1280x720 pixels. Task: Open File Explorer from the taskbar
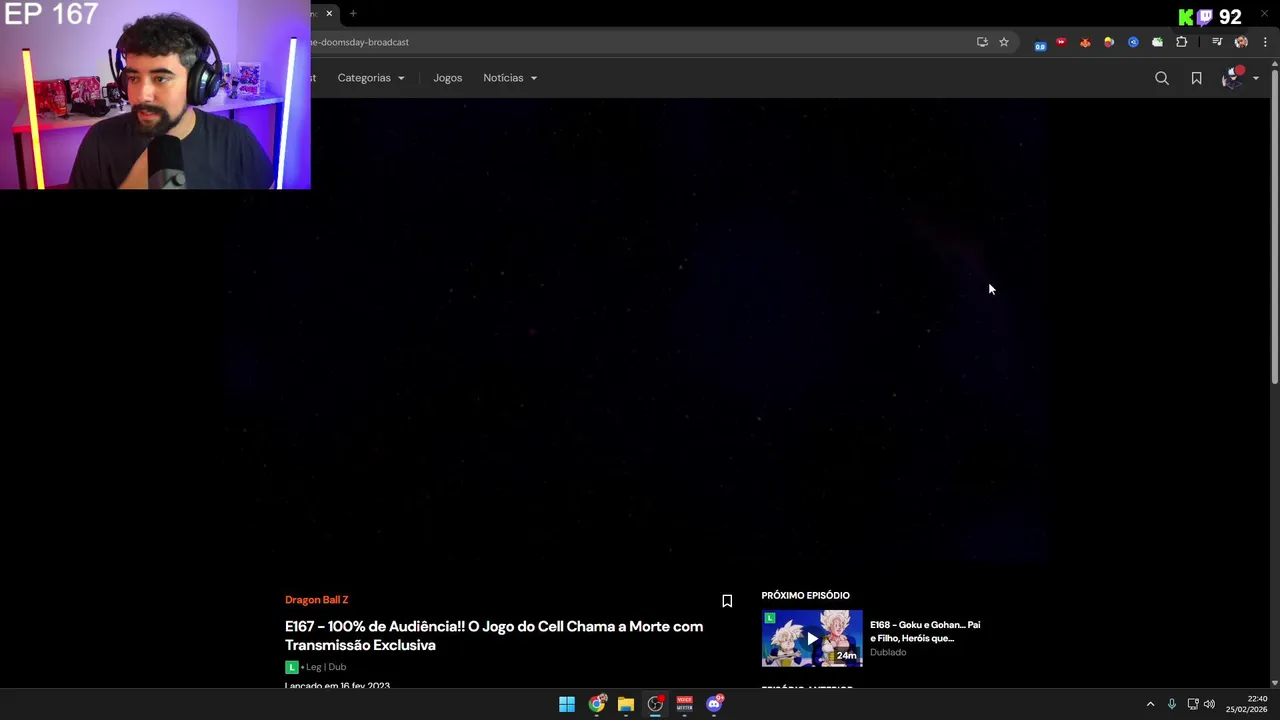626,704
